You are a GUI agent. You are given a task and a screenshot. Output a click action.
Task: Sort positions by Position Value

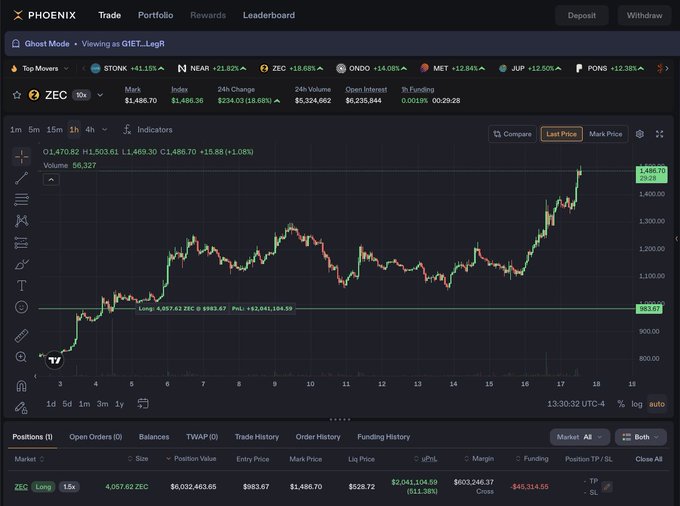click(x=191, y=459)
